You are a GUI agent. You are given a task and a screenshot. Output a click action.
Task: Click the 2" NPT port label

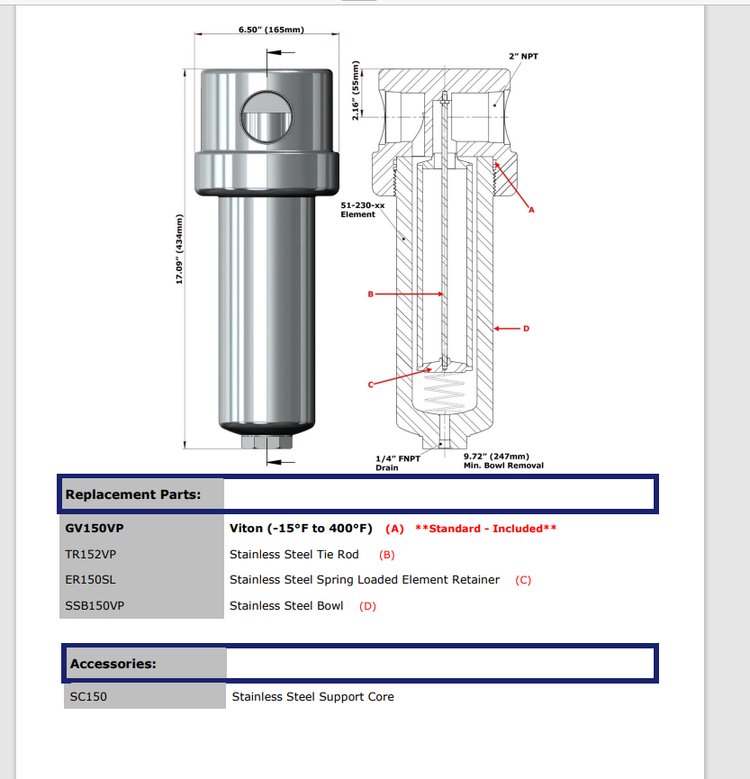coord(521,57)
